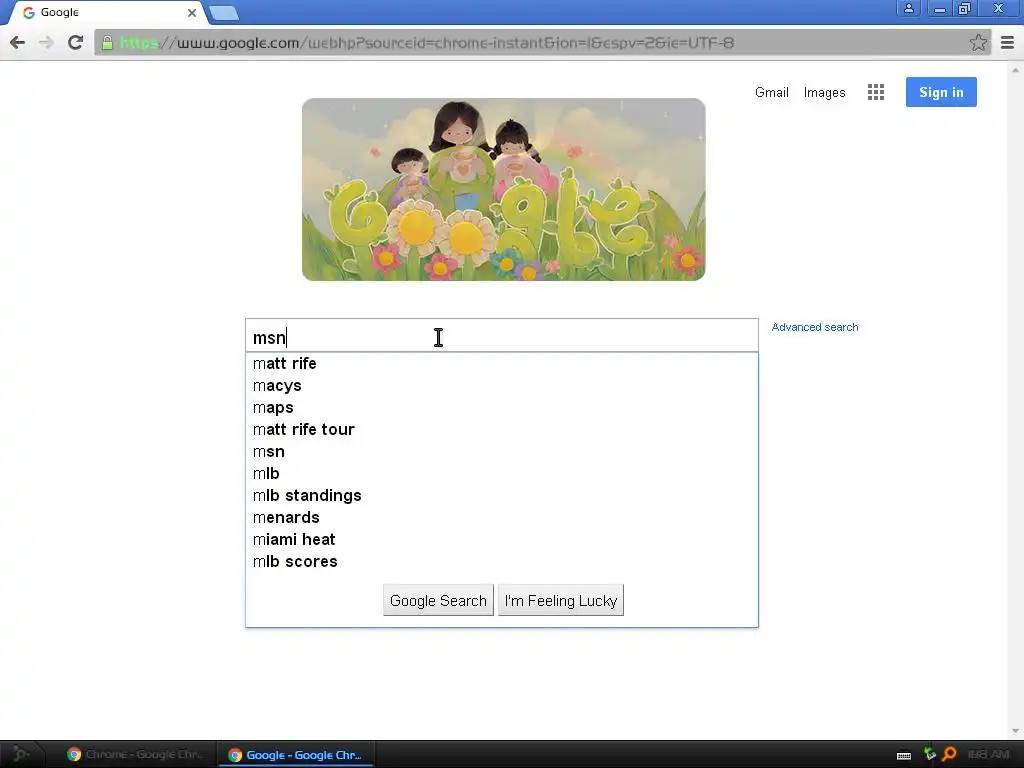Click the Chrome user profile icon
Screen dimensions: 1024x768
[908, 8]
